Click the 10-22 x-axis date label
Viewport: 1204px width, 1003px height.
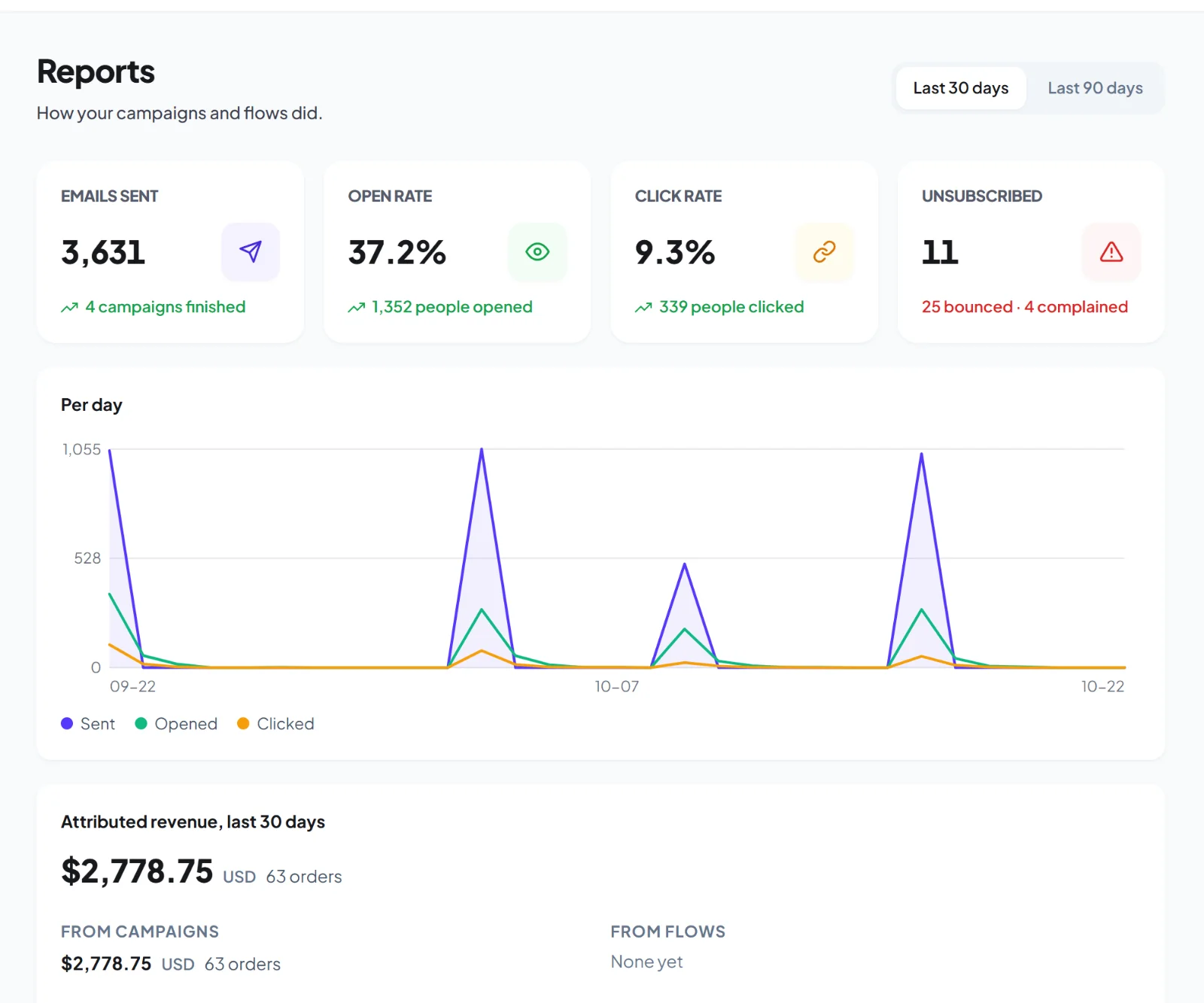[x=1102, y=686]
